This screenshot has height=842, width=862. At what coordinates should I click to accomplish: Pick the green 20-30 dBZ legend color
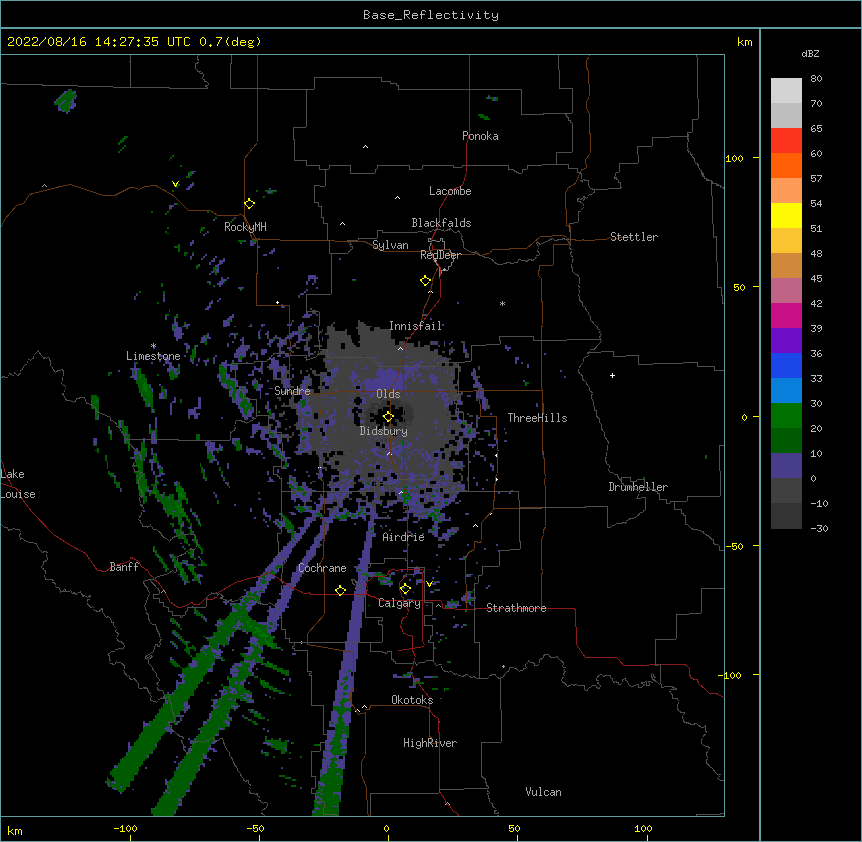pyautogui.click(x=786, y=416)
